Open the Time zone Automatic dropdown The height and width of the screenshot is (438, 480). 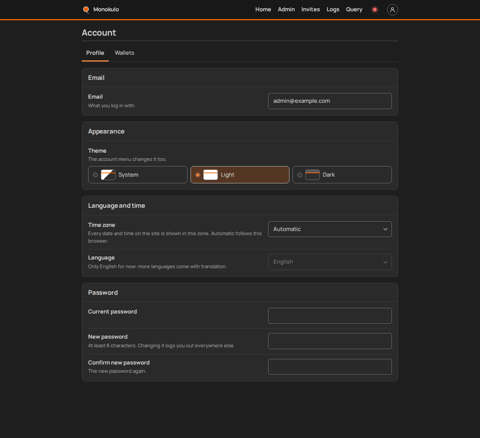(x=330, y=229)
